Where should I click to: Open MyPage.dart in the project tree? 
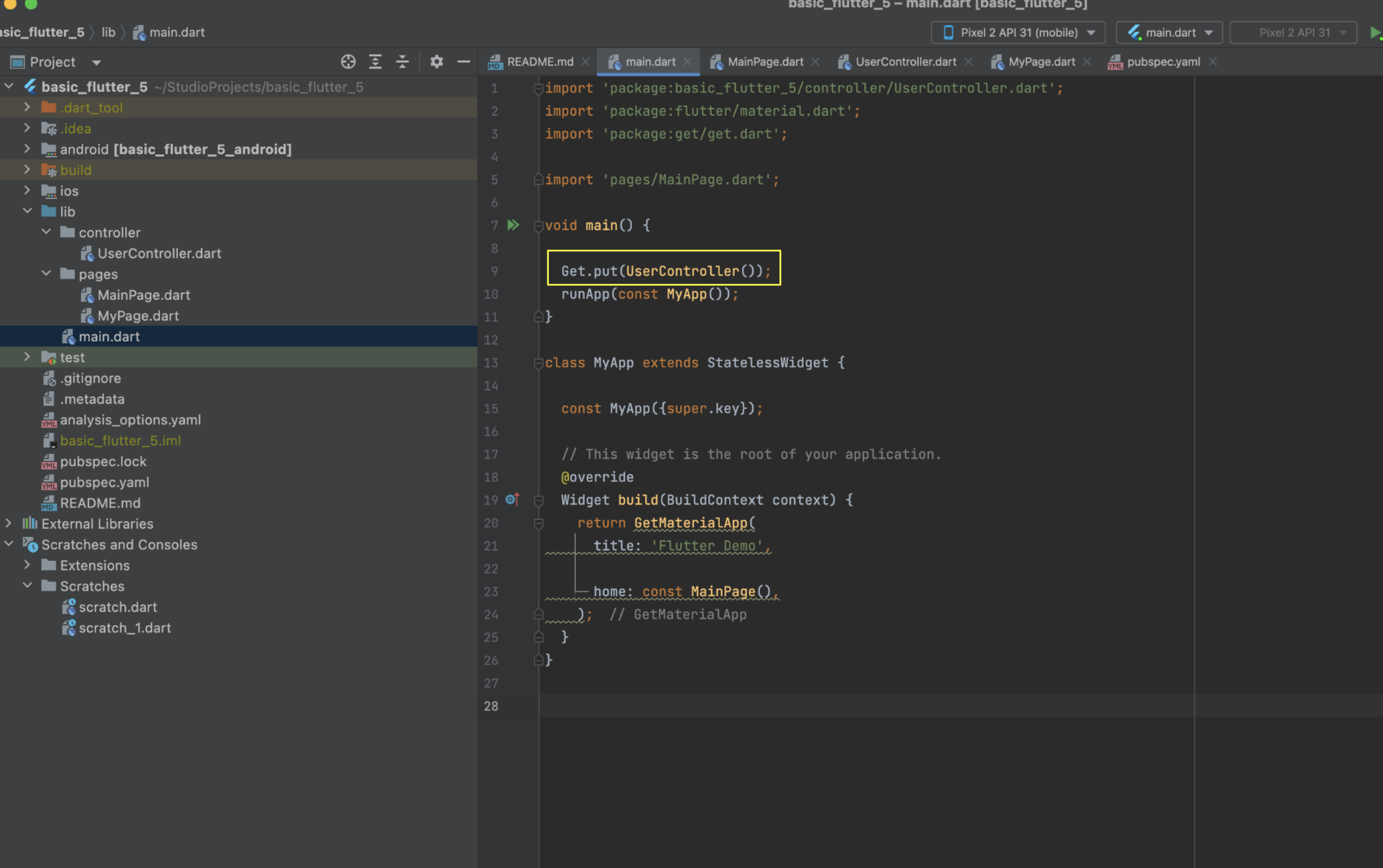point(138,316)
